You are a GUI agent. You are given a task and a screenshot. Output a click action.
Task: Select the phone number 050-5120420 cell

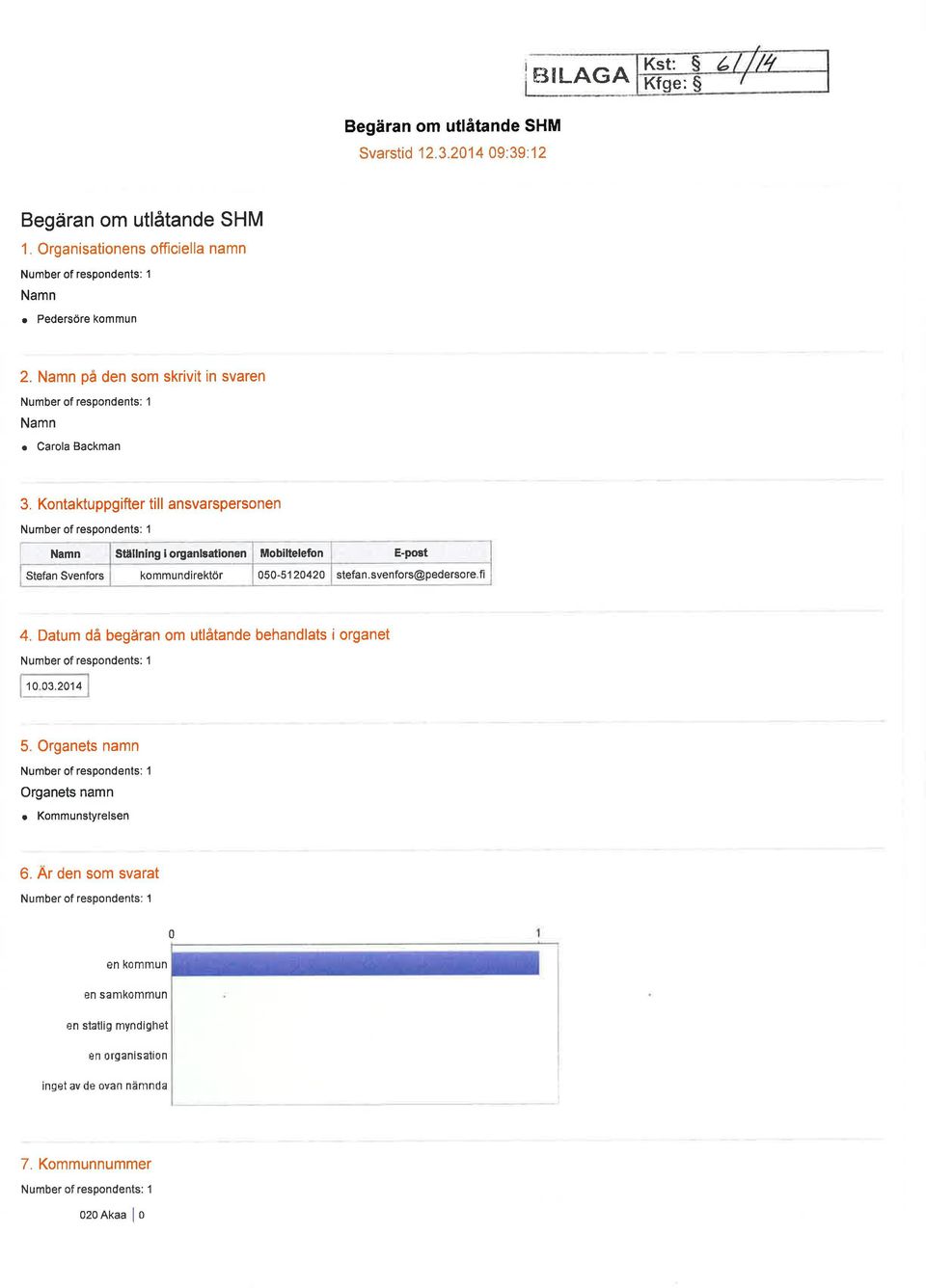click(291, 575)
